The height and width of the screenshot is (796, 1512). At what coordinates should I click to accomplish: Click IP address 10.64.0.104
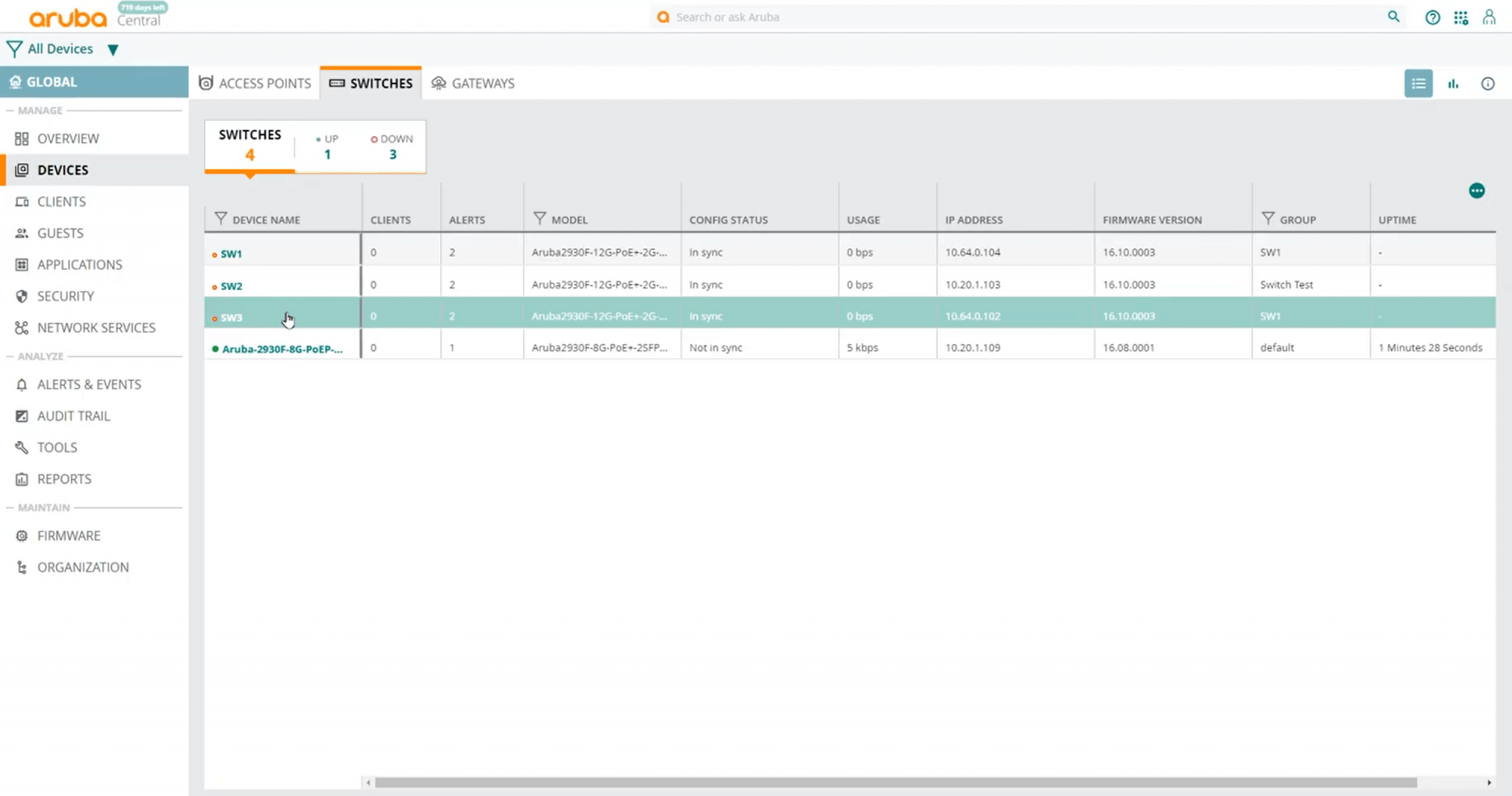coord(973,253)
